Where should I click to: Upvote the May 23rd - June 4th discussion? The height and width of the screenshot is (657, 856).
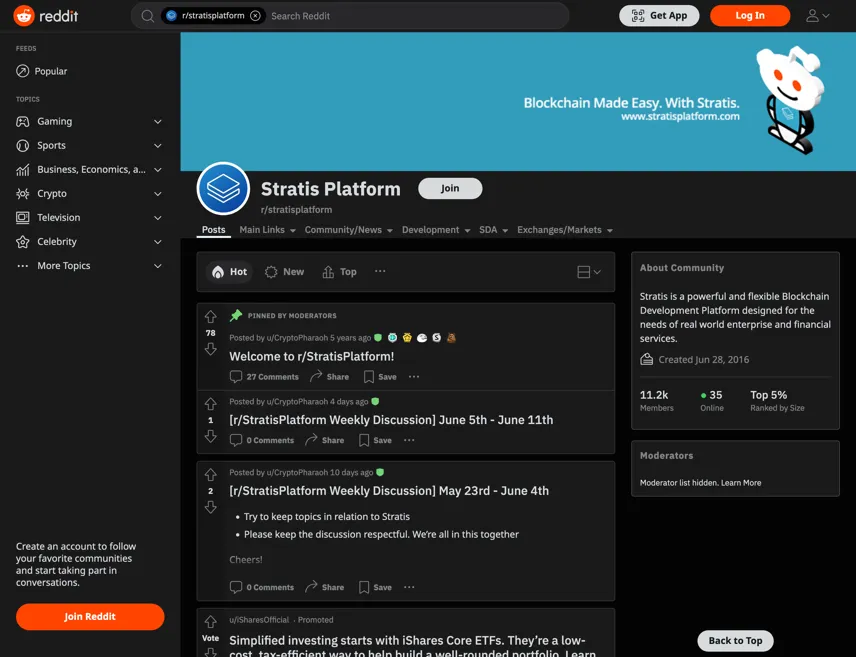pyautogui.click(x=211, y=475)
